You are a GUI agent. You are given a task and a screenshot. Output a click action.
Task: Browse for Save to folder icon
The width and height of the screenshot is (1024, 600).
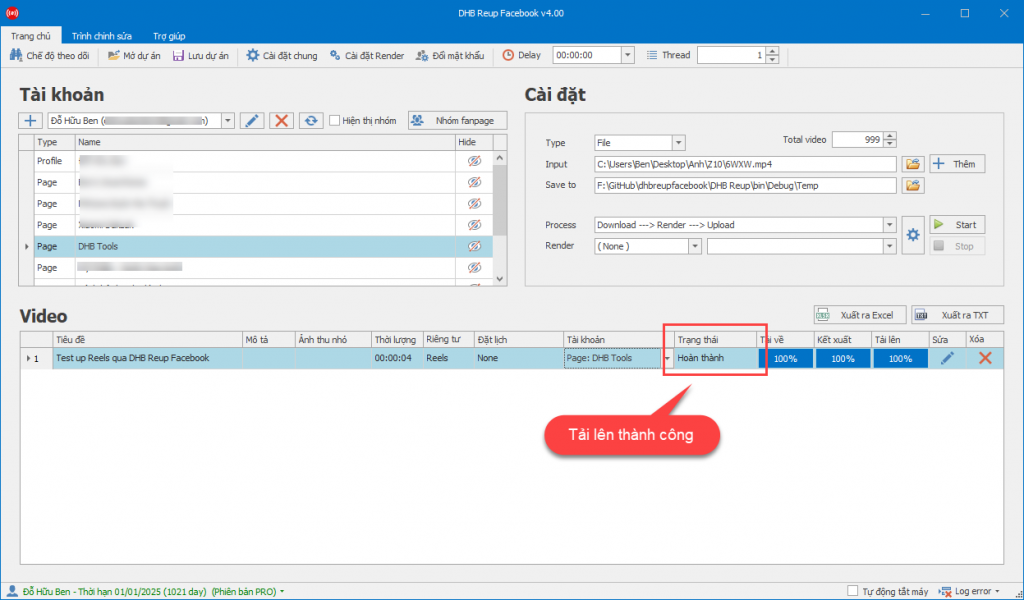913,185
